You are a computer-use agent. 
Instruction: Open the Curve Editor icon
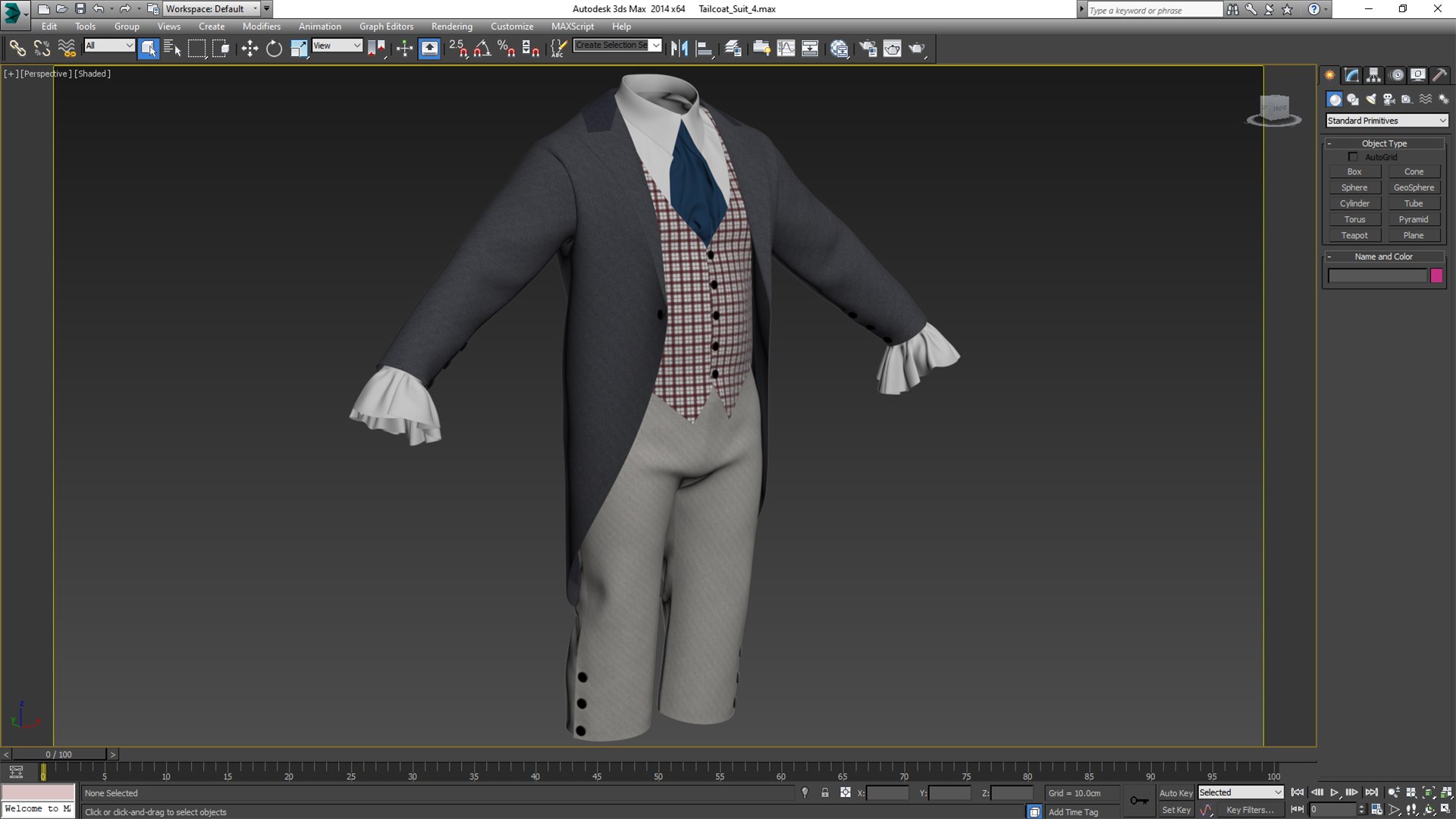(x=786, y=49)
